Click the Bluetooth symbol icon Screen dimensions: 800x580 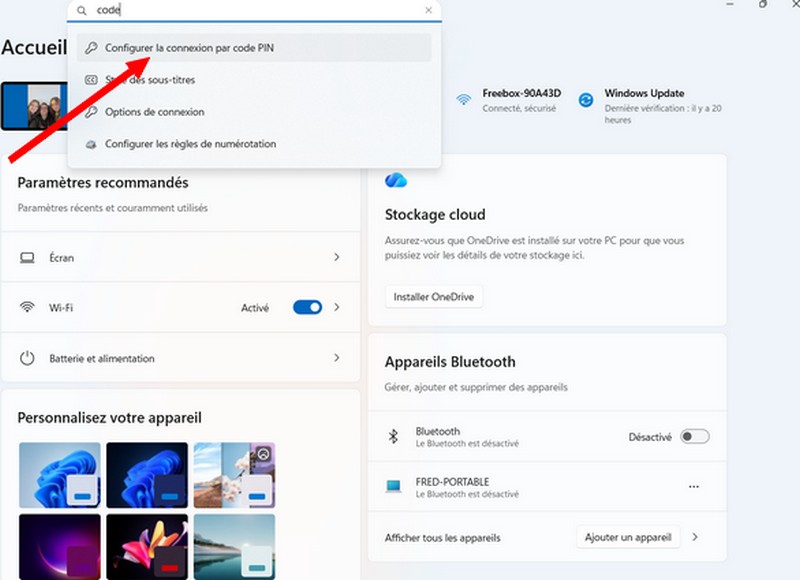[x=393, y=436]
